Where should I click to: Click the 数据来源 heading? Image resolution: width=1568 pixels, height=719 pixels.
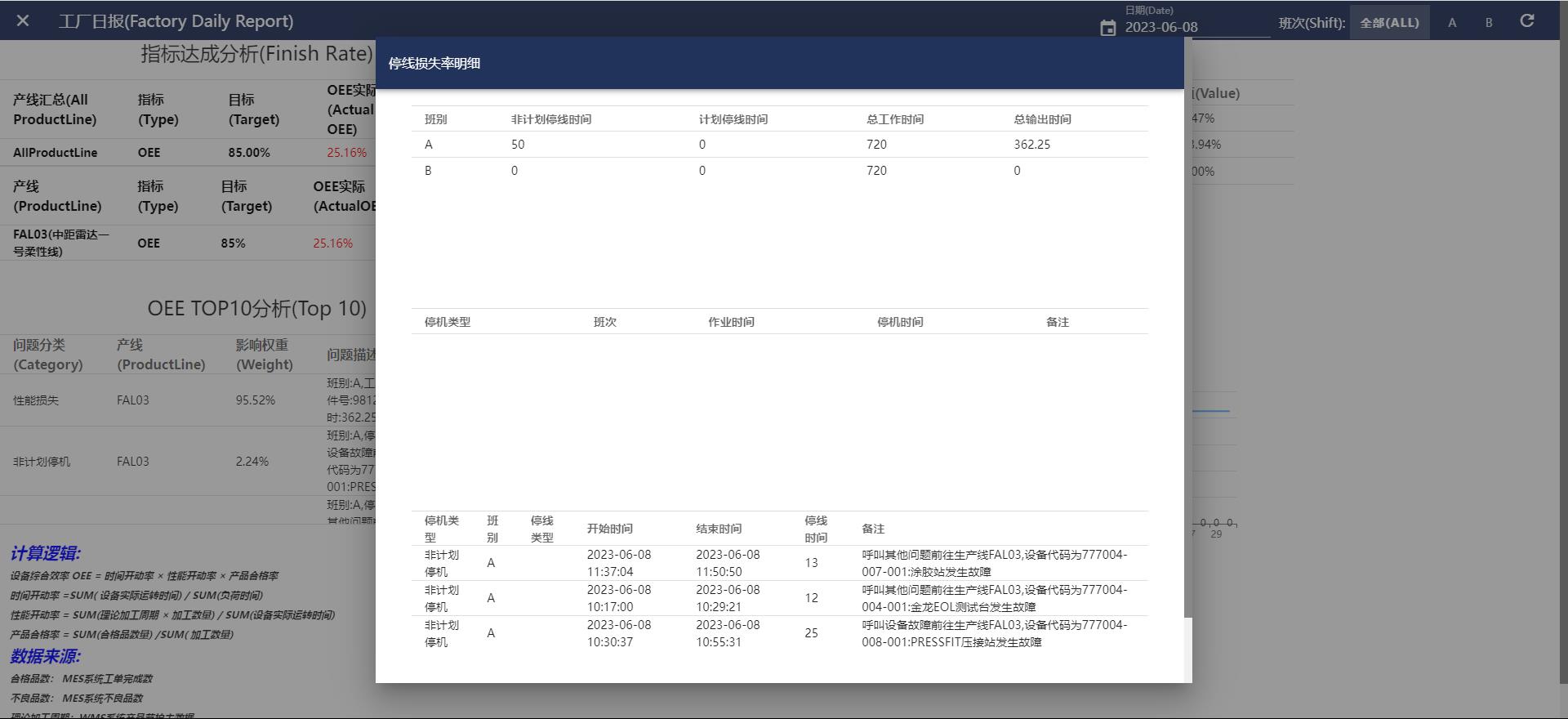tap(46, 657)
